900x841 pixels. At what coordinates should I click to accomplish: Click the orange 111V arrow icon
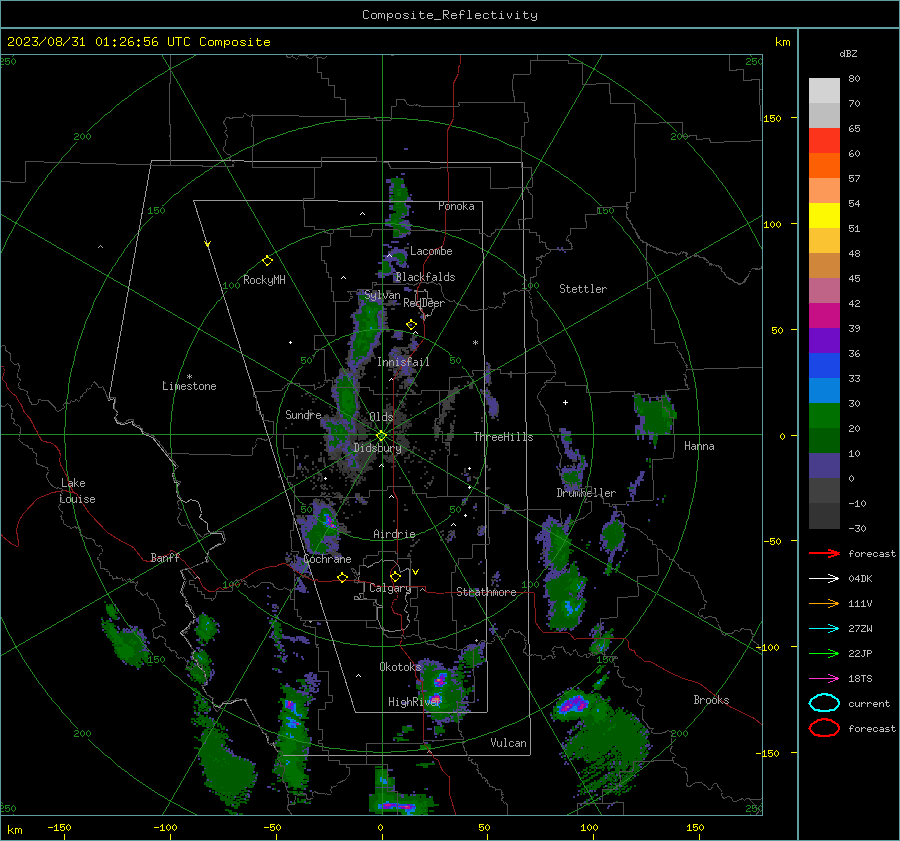coord(824,603)
